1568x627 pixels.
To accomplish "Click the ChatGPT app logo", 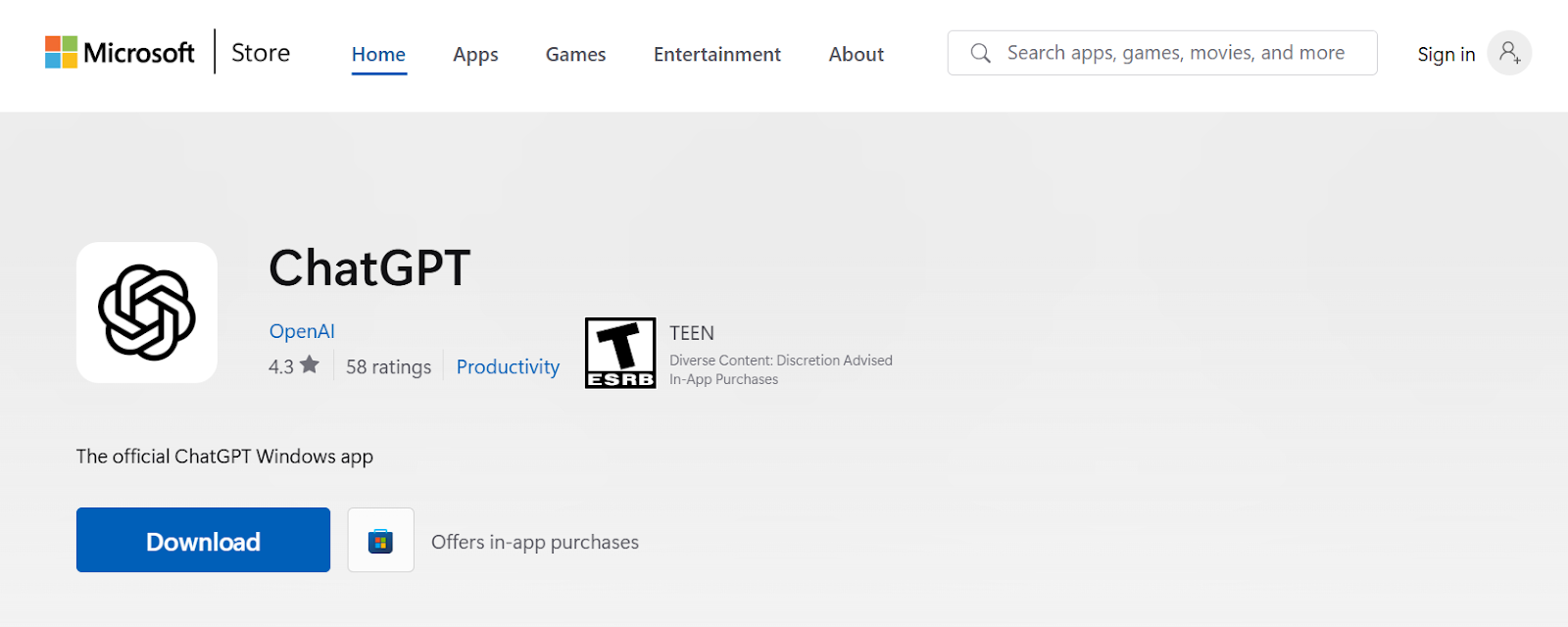I will [x=147, y=313].
